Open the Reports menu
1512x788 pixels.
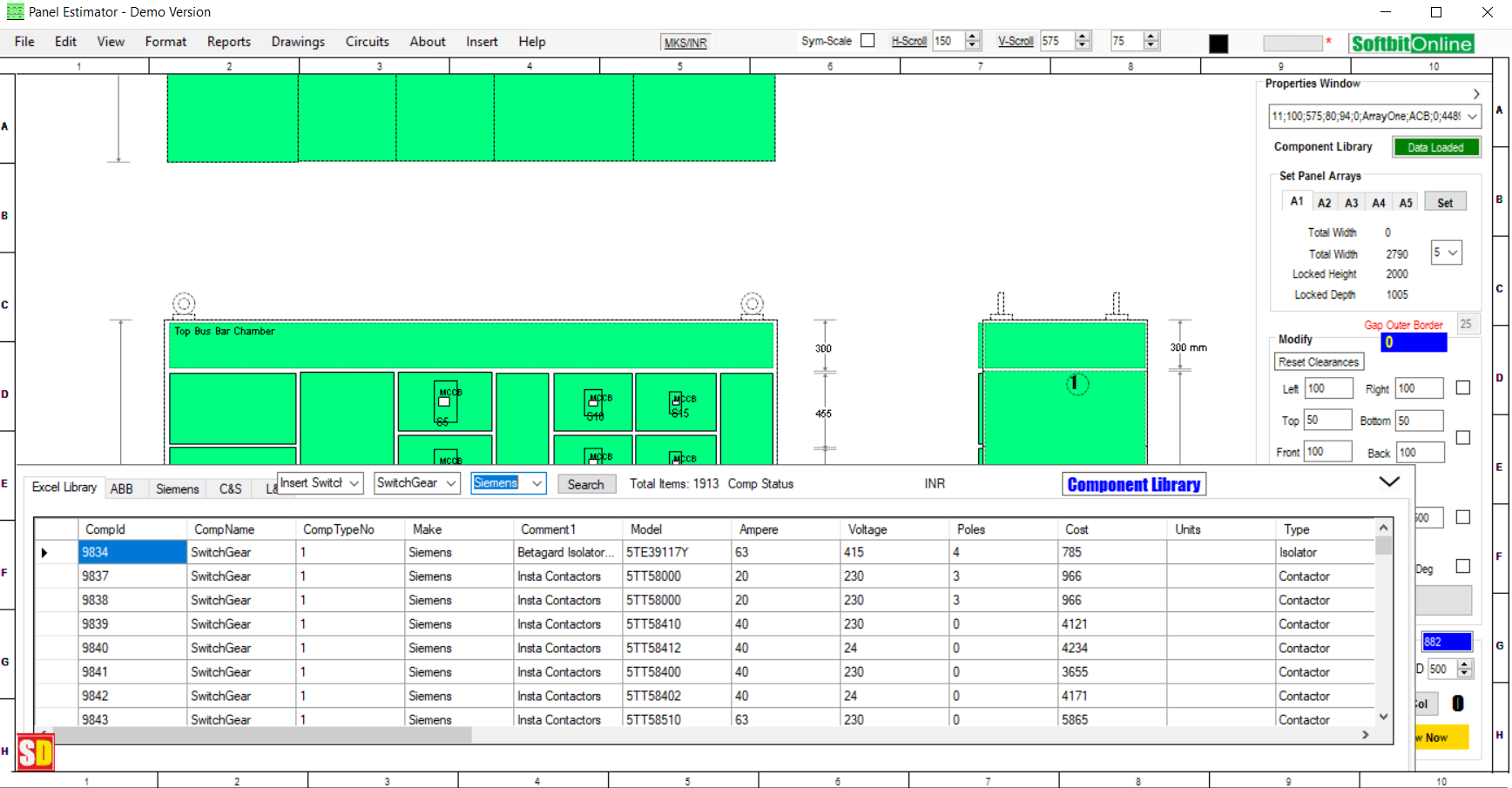tap(228, 42)
